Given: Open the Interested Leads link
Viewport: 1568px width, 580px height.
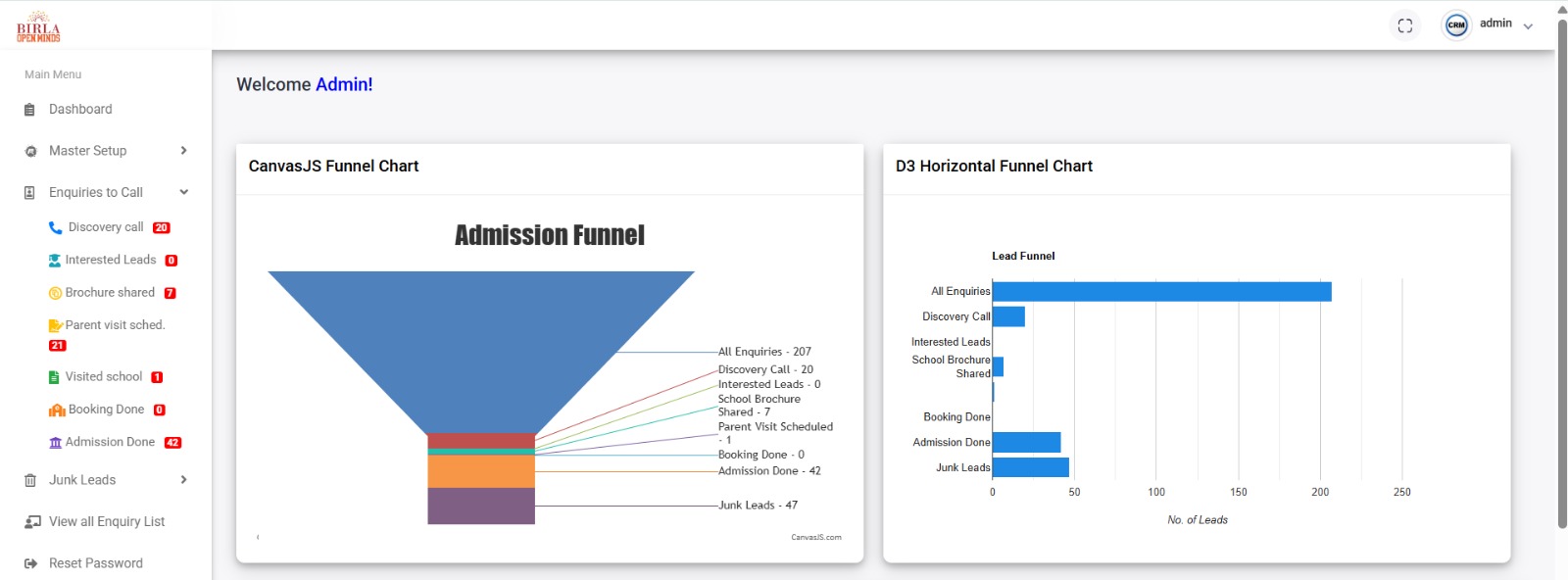Looking at the screenshot, I should pyautogui.click(x=111, y=260).
